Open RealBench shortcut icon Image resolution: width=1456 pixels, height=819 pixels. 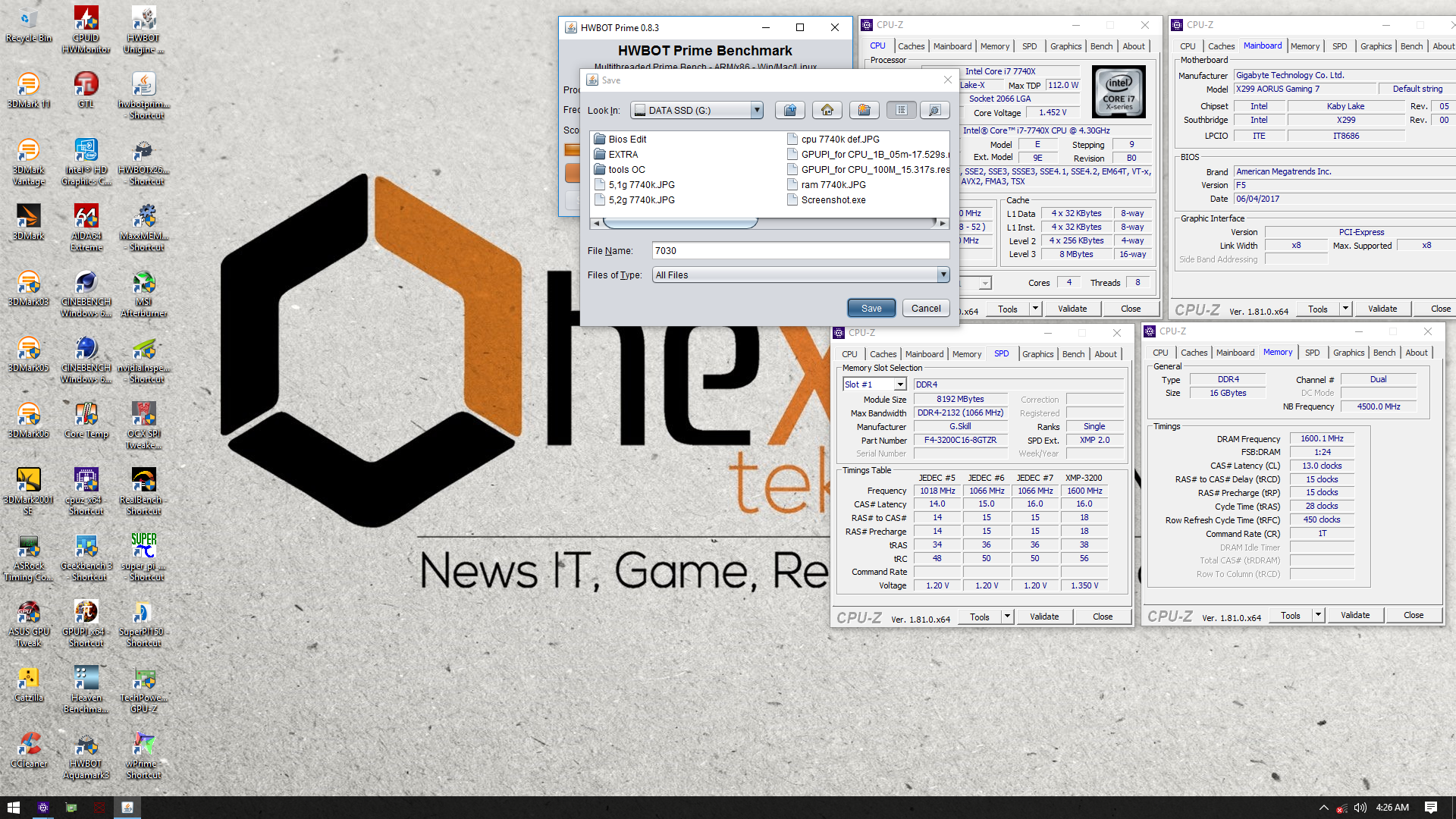[x=143, y=492]
